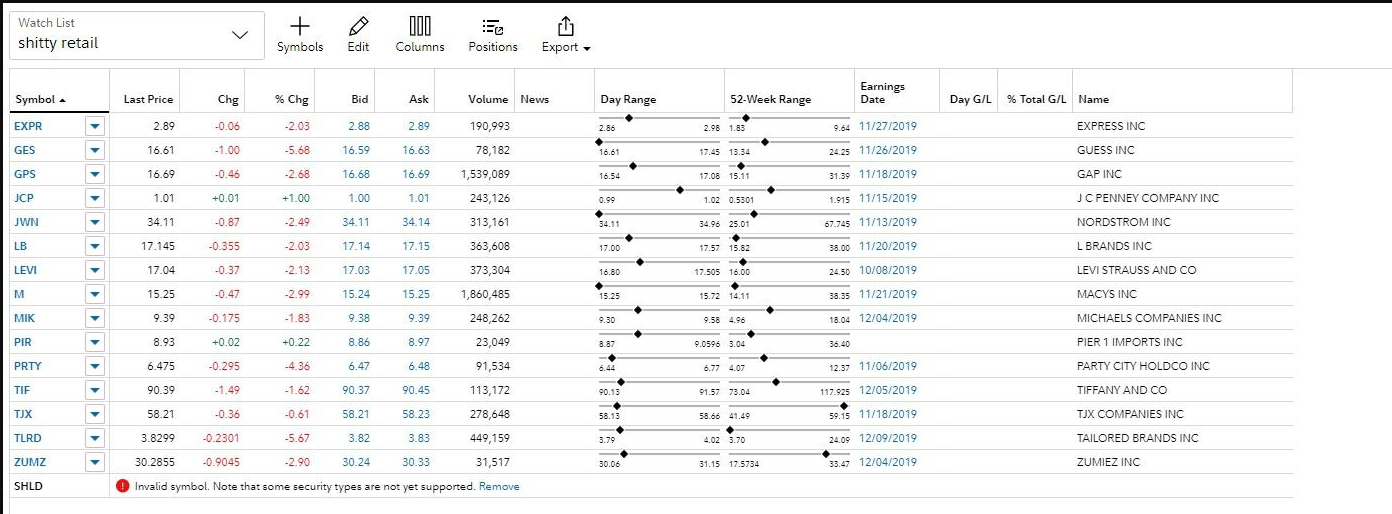Open the Edit pencil tool
Viewport: 1392px width, 514px height.
[x=358, y=35]
